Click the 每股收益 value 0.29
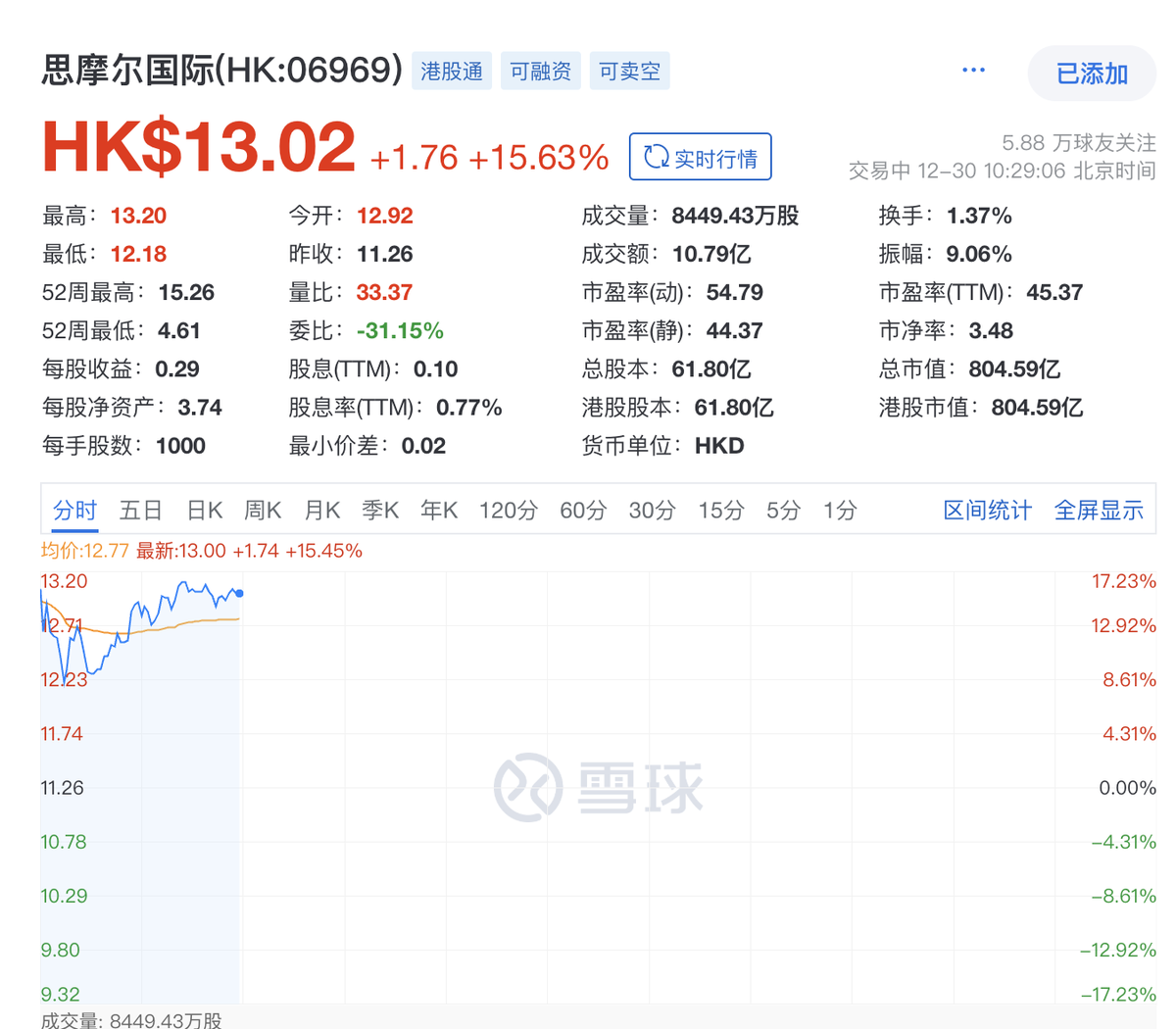The image size is (1176, 1029). coord(177,368)
